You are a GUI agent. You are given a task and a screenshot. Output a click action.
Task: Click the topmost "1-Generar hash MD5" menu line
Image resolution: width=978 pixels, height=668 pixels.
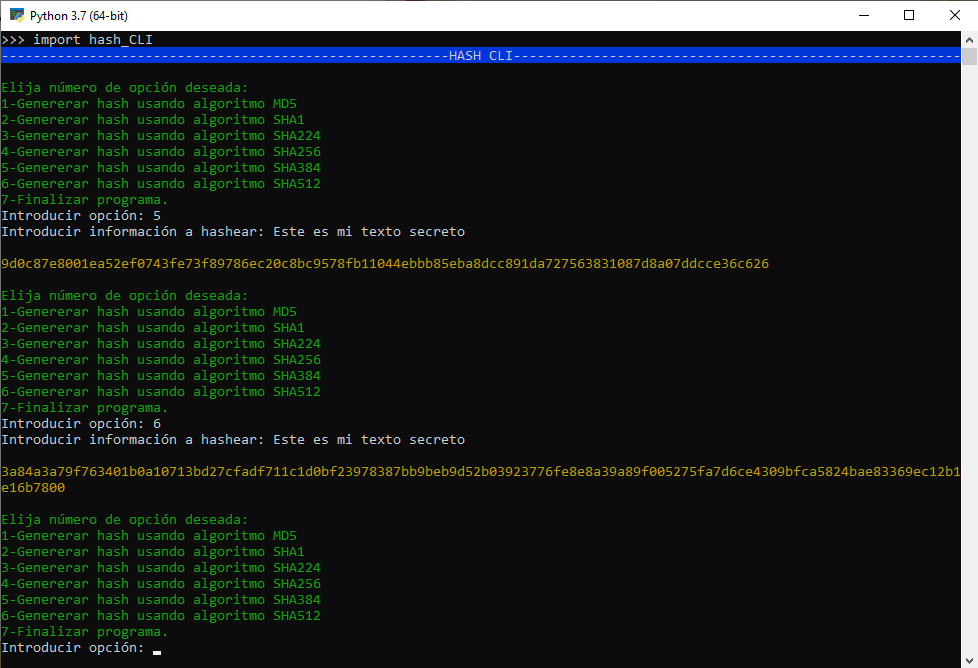coord(149,104)
